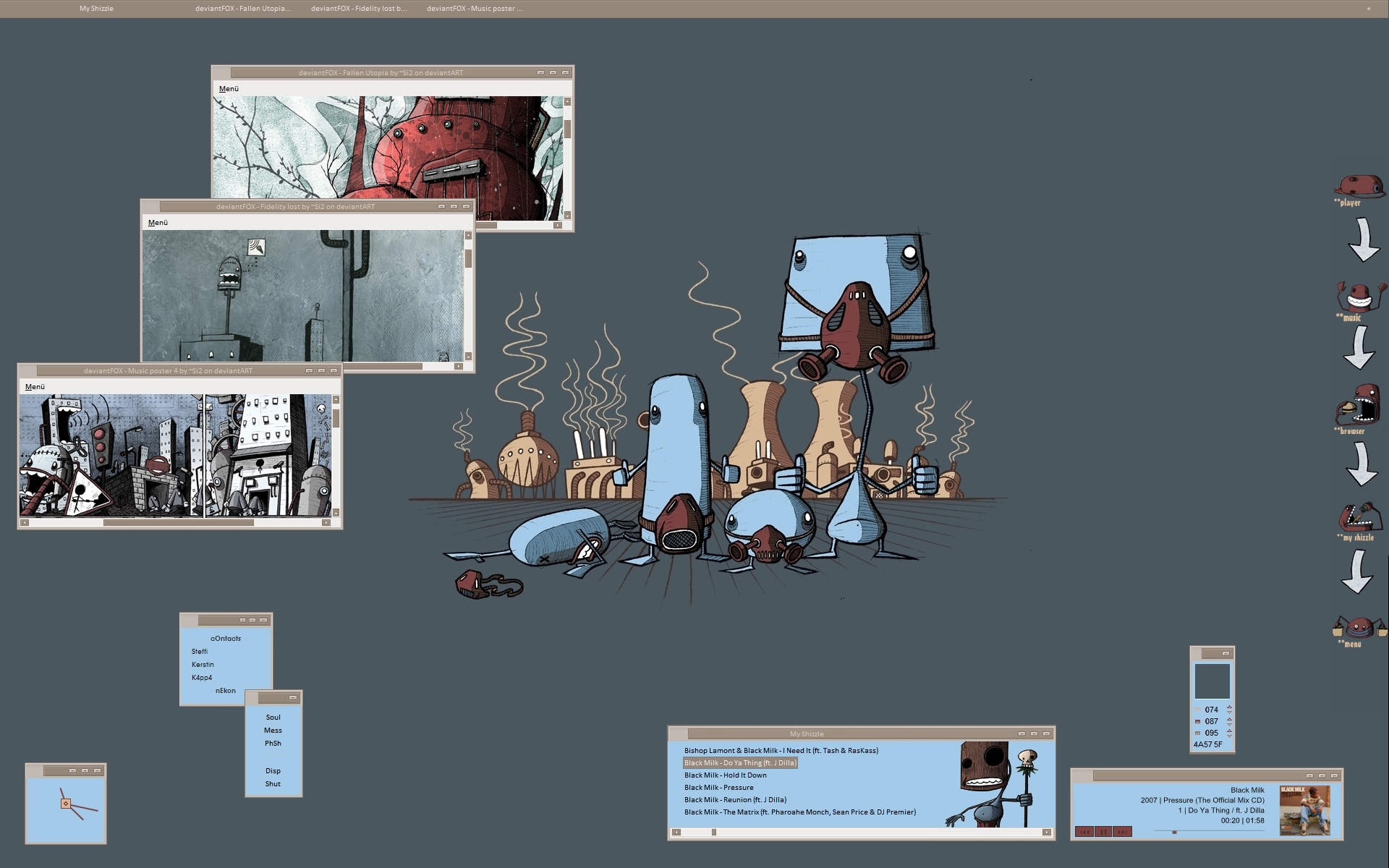Launch the PhSh shortcut
The width and height of the screenshot is (1389, 868).
coord(273,744)
